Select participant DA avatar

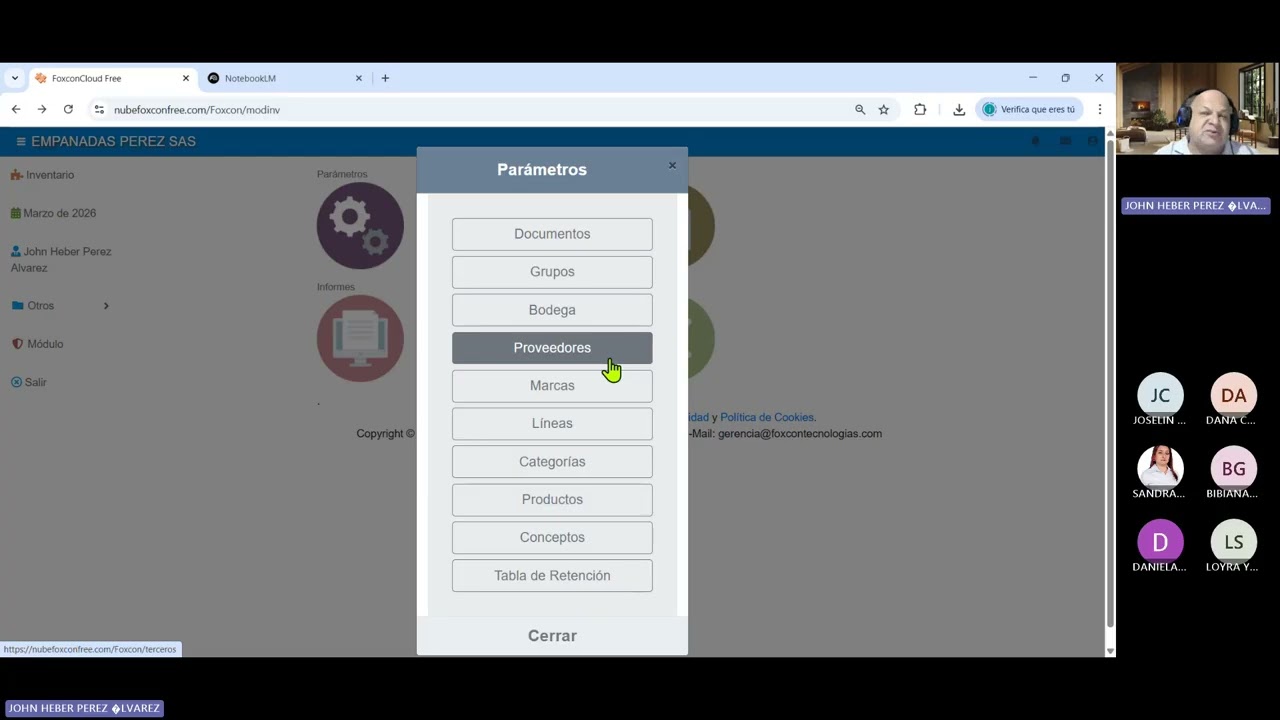coord(1234,395)
